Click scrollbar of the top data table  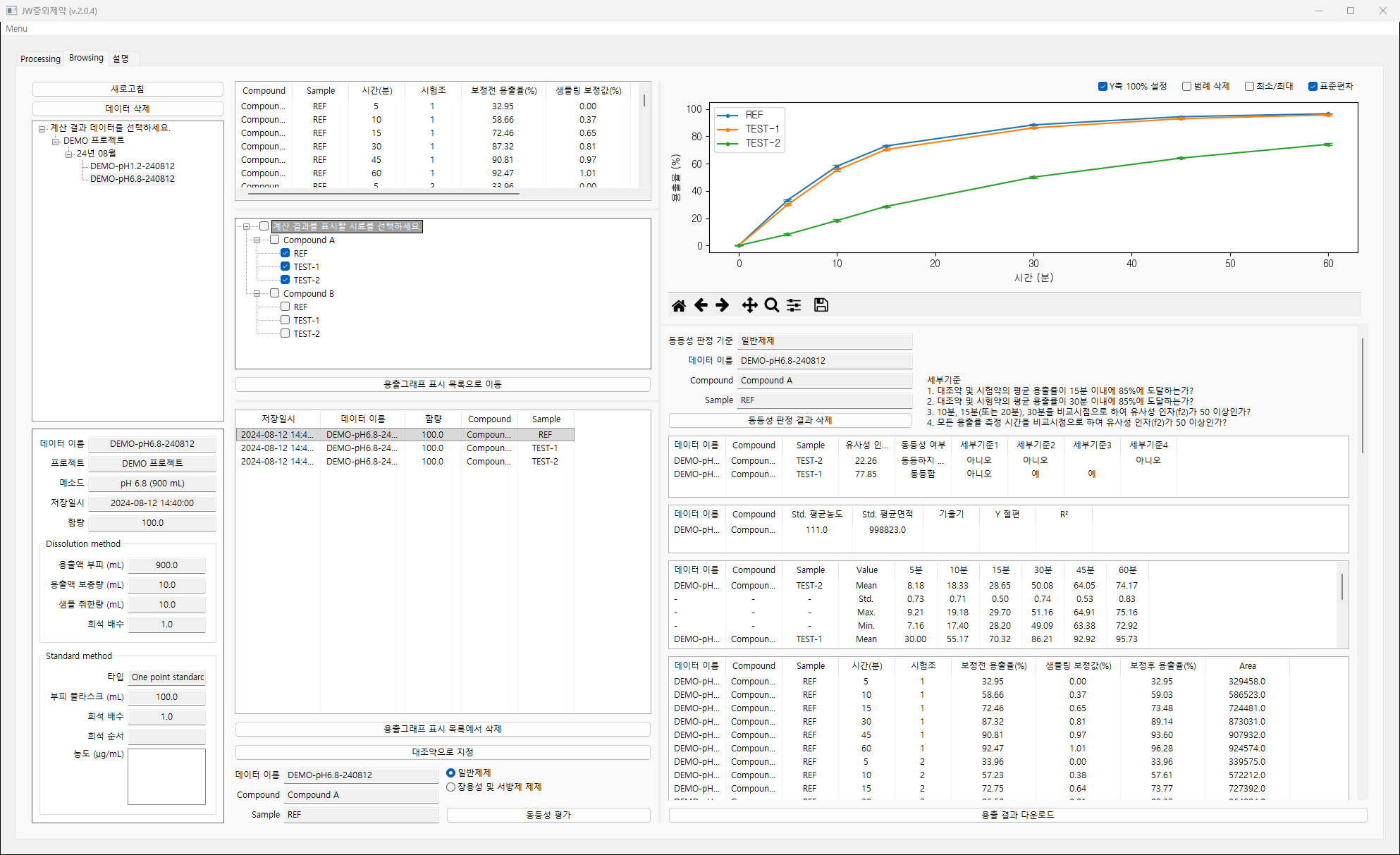[644, 99]
